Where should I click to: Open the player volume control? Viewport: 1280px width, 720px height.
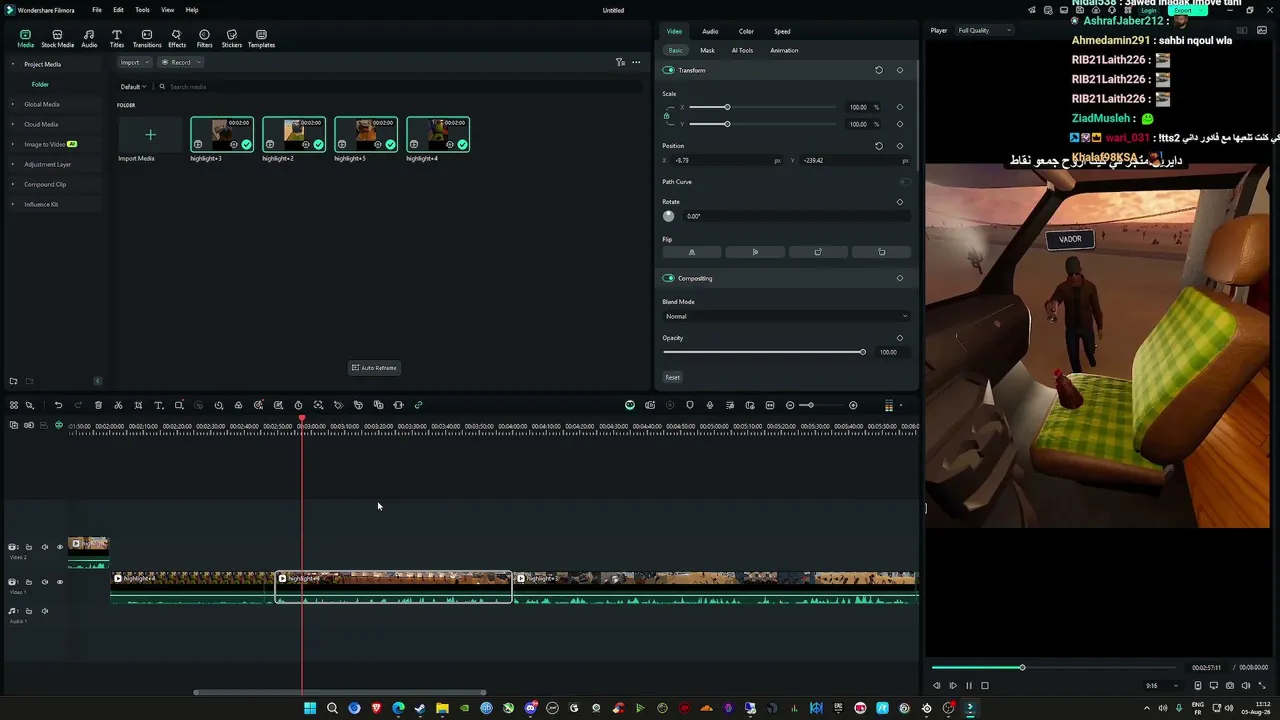(1246, 686)
